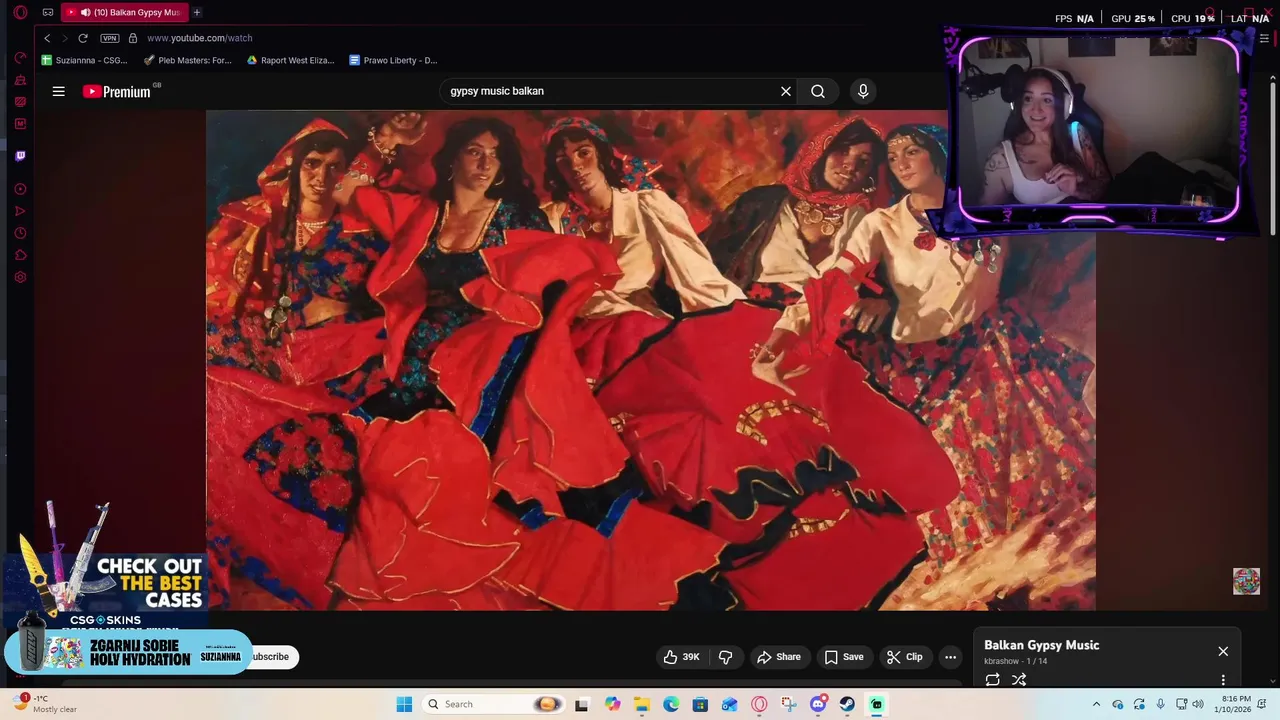The width and height of the screenshot is (1280, 720).
Task: Share the video
Action: [779, 657]
